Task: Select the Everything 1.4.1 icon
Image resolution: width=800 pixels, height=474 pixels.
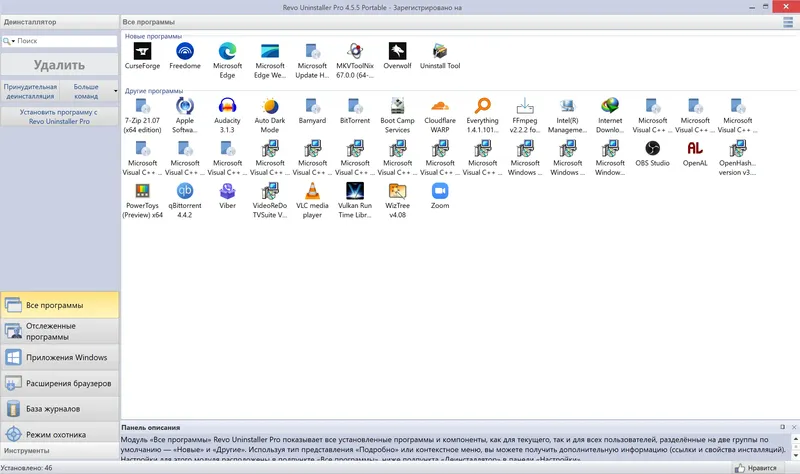Action: 483,106
